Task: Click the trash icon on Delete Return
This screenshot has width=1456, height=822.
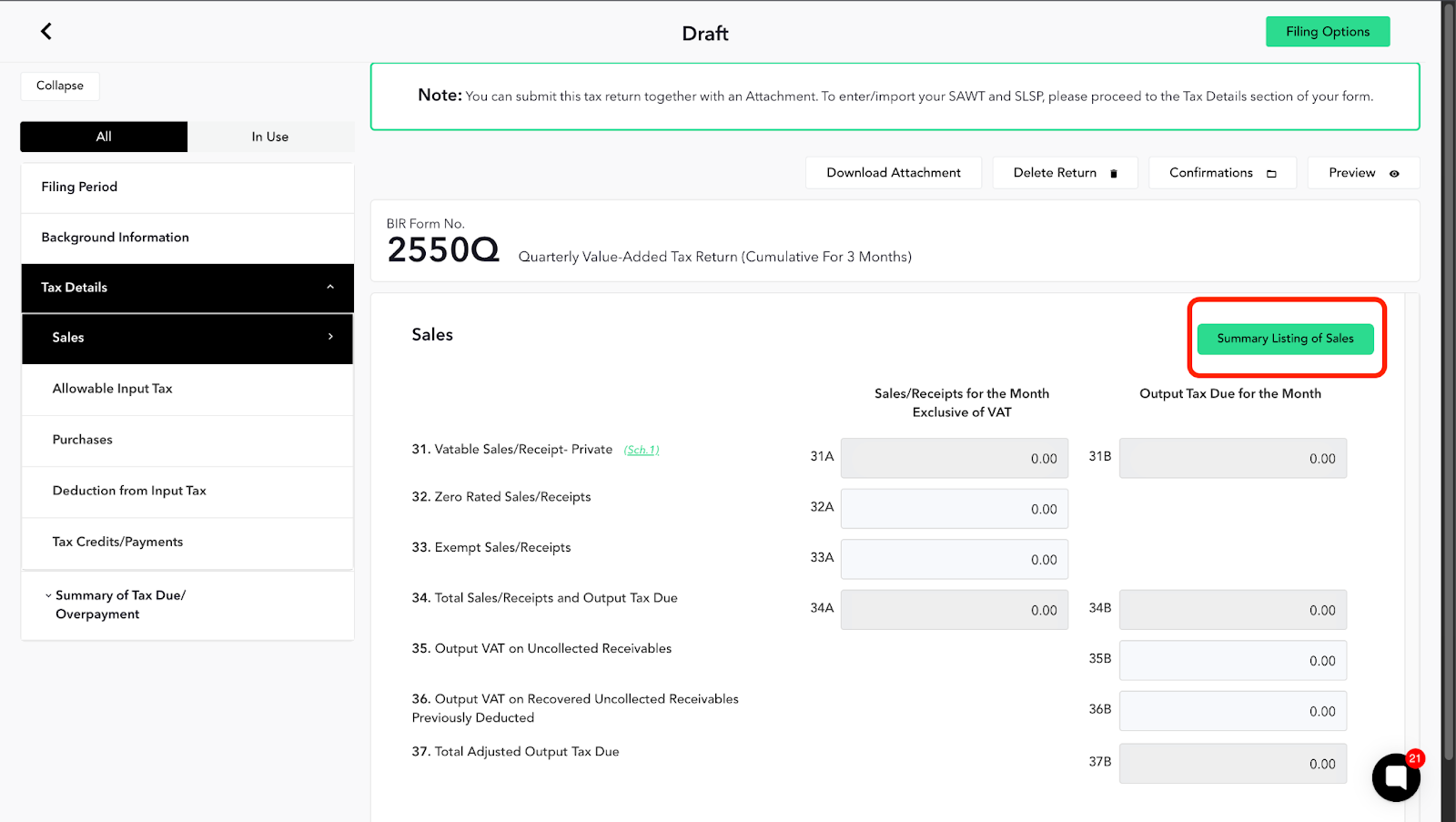Action: [x=1114, y=173]
